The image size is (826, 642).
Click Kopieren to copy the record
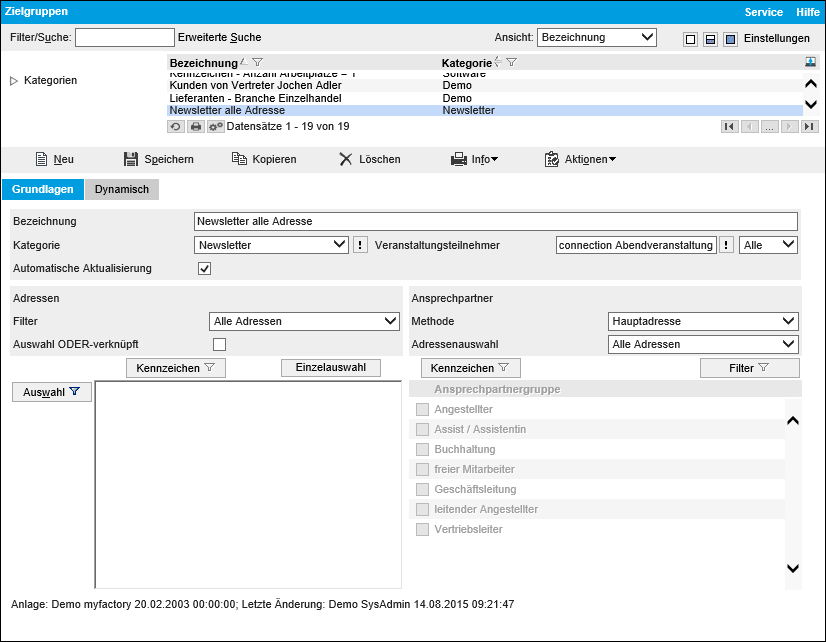click(264, 159)
